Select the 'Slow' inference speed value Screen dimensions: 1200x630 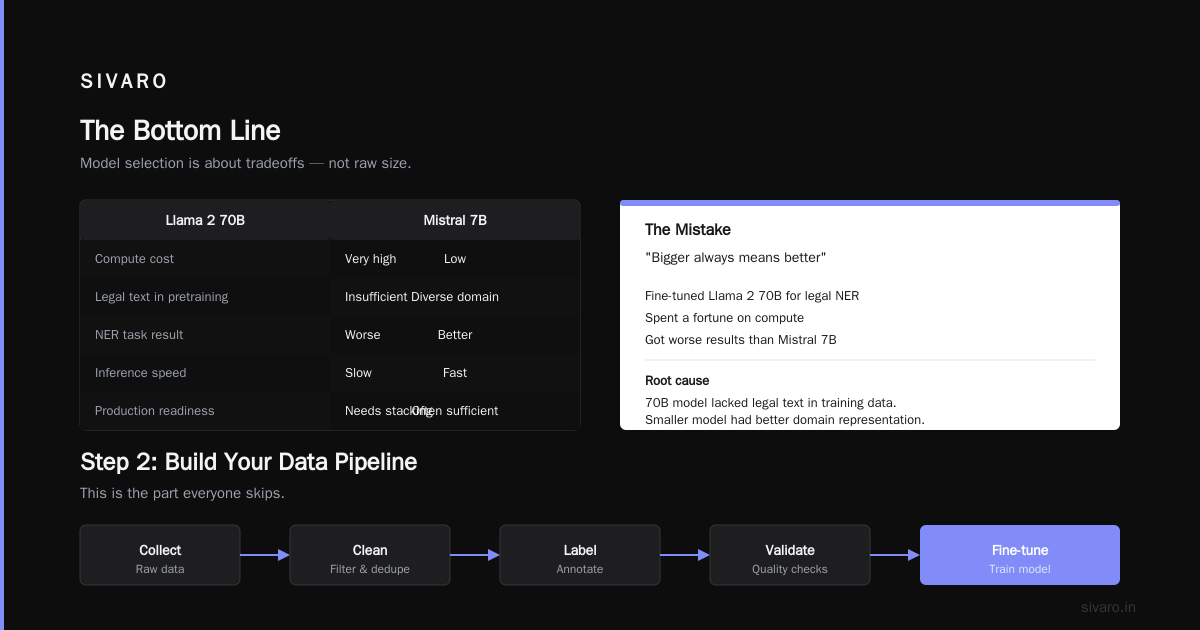[358, 373]
